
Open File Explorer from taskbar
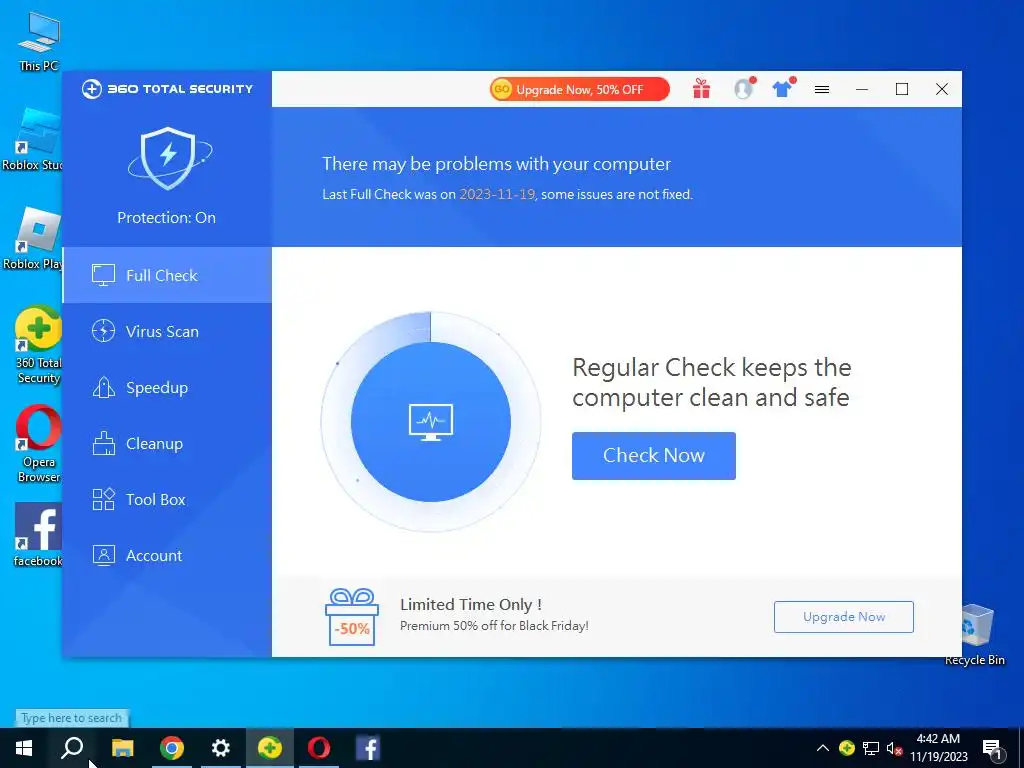pyautogui.click(x=123, y=748)
